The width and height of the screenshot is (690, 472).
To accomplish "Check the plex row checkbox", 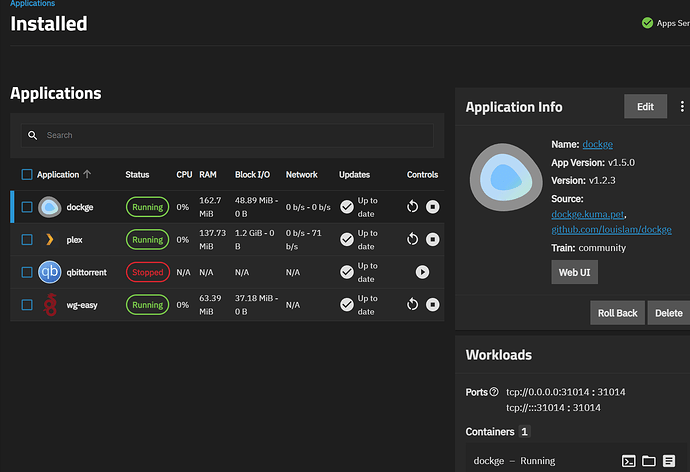I will [x=27, y=239].
